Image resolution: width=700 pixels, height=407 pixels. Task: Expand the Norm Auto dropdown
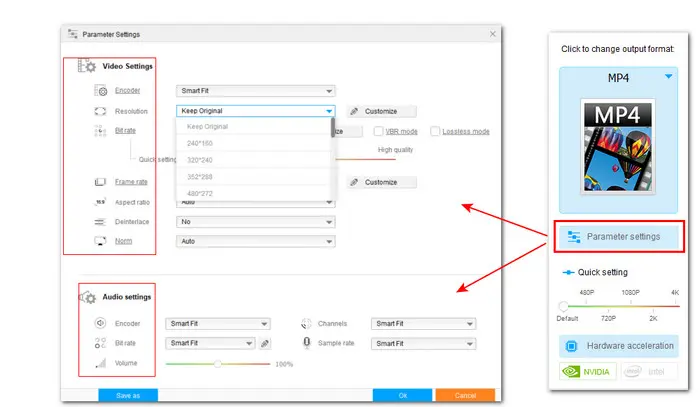(x=255, y=241)
